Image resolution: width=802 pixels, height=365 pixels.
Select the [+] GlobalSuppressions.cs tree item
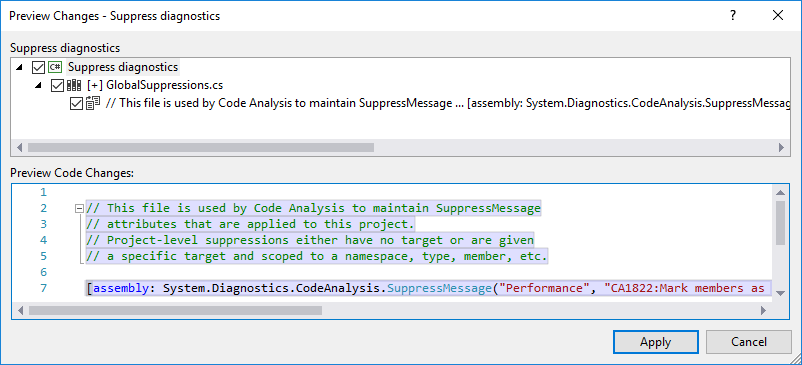click(155, 85)
